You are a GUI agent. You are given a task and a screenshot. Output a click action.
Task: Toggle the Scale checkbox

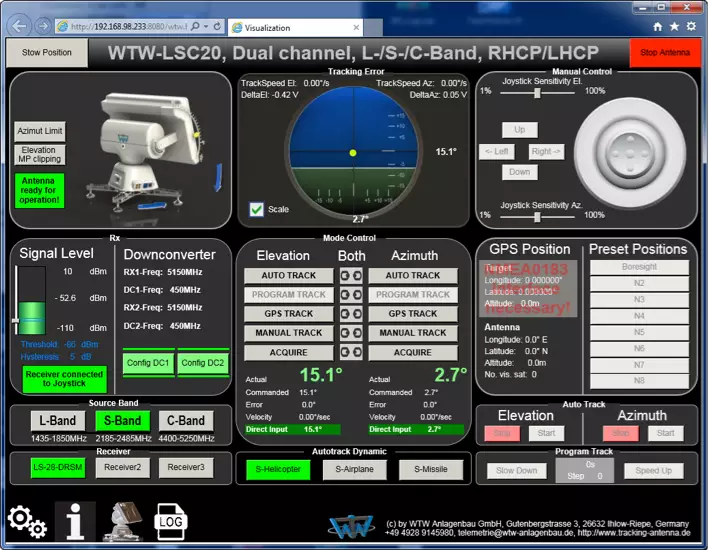[256, 209]
